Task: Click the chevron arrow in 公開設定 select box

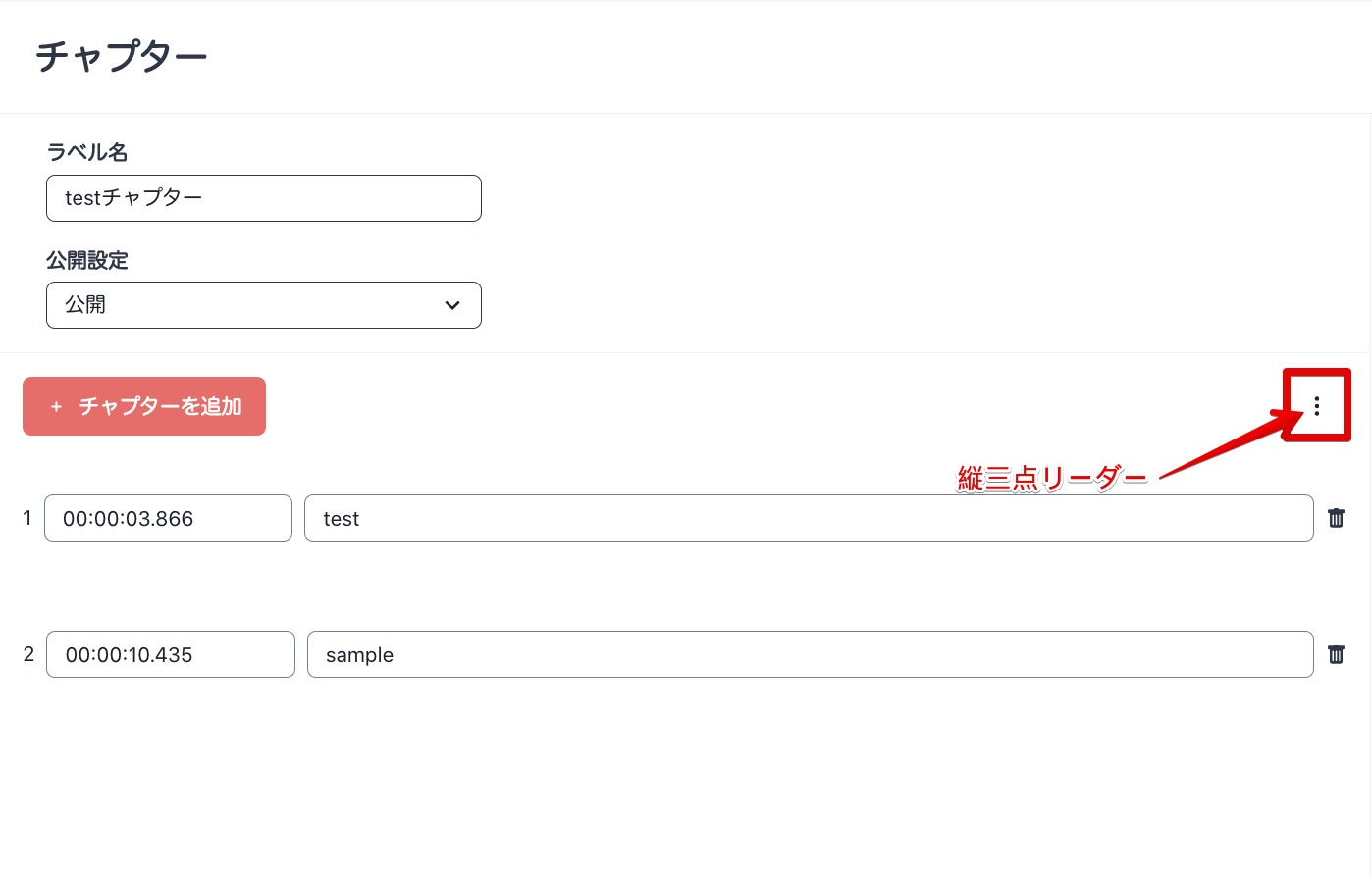Action: pyautogui.click(x=452, y=305)
